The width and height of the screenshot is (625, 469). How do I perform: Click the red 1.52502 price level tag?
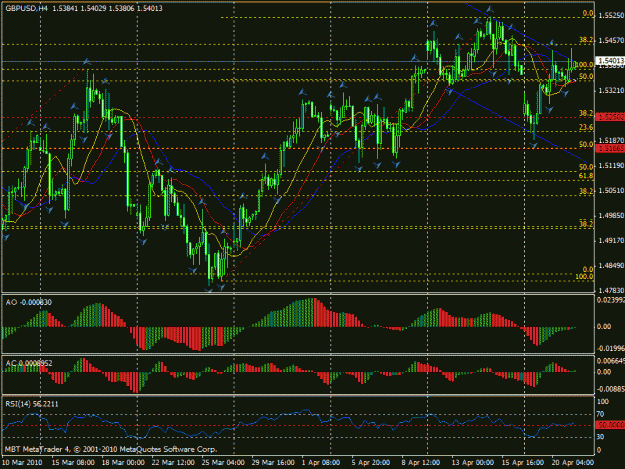[610, 117]
